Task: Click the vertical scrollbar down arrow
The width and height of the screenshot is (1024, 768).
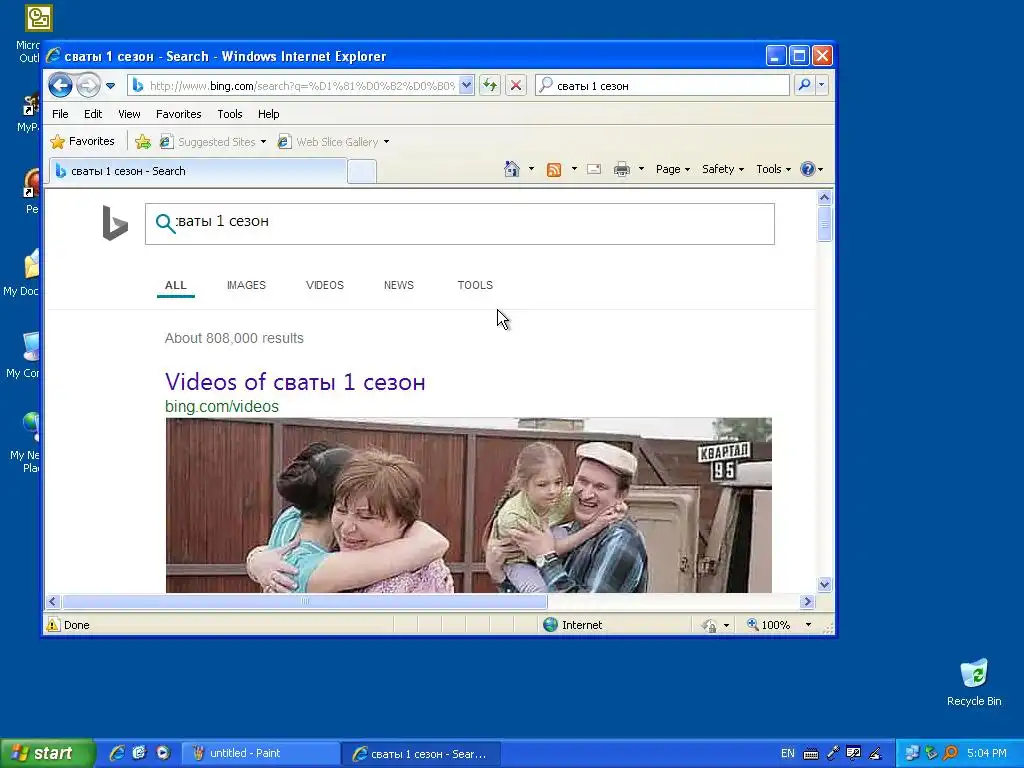Action: pos(824,584)
